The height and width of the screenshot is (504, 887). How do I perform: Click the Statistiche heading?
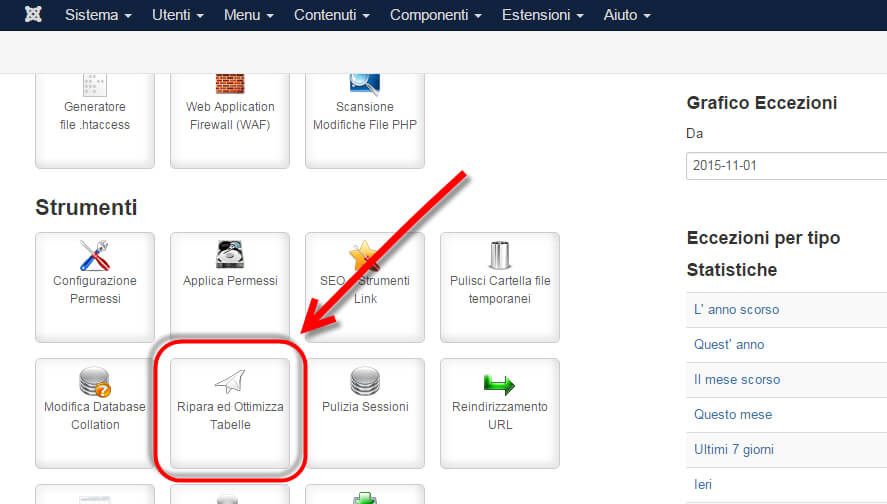[731, 270]
